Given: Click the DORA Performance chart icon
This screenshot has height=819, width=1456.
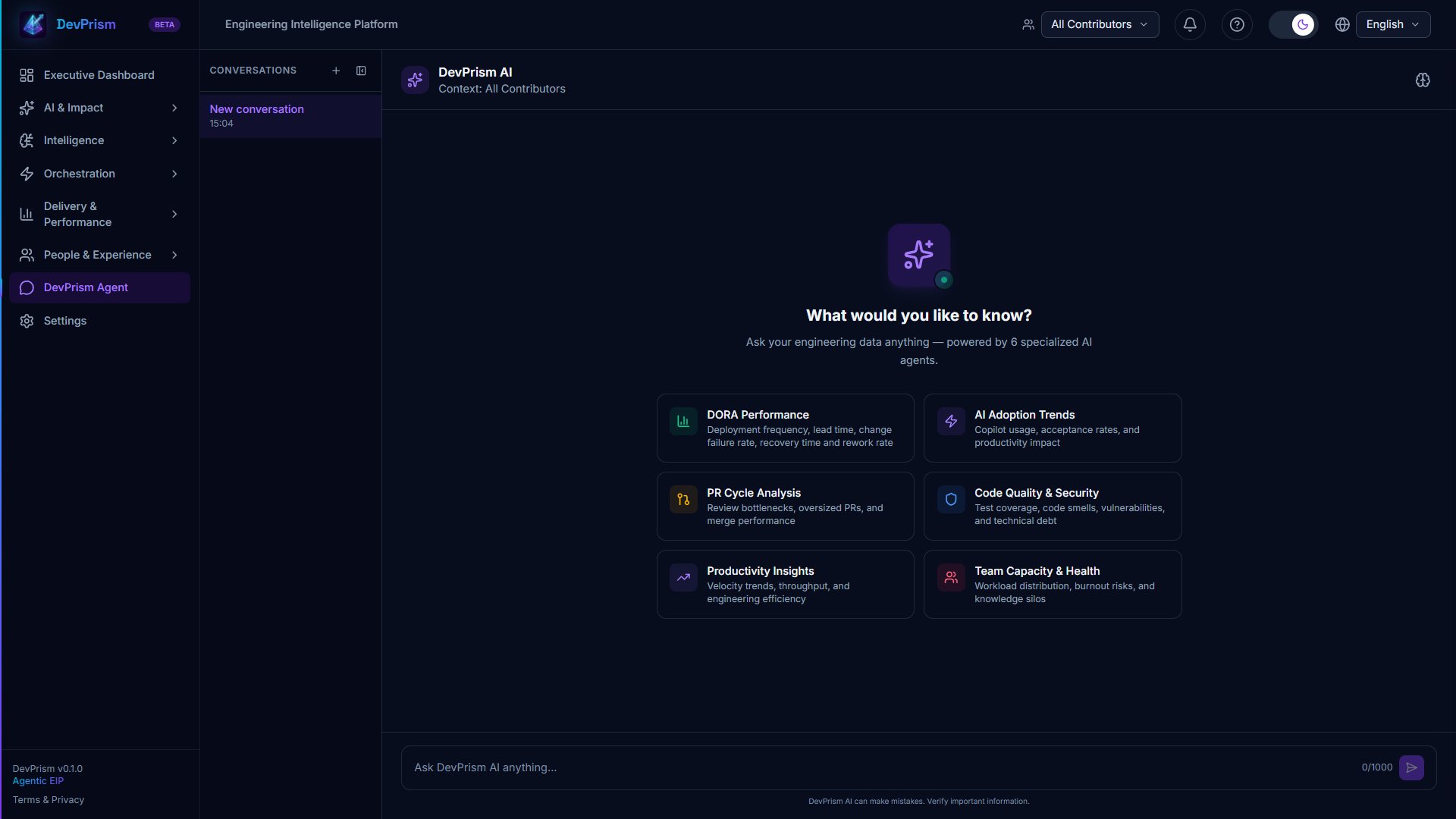Looking at the screenshot, I should 683,421.
